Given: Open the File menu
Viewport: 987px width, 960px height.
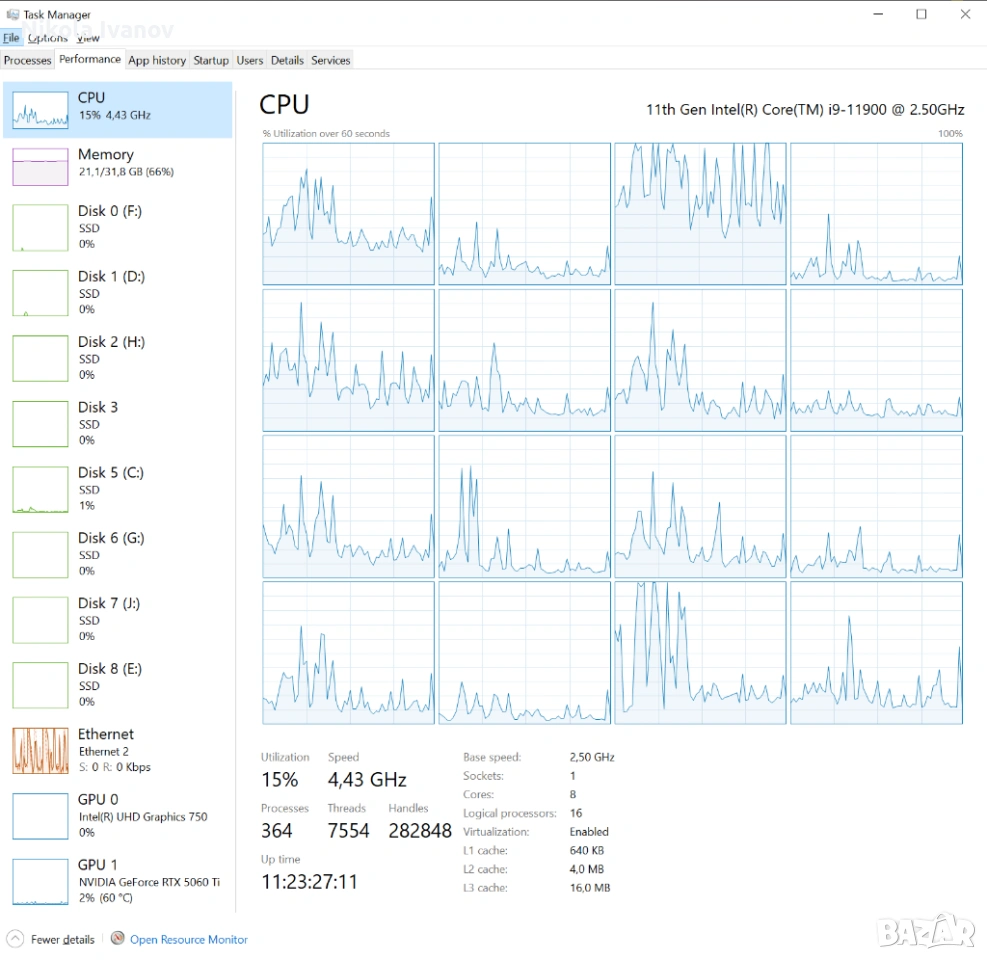Looking at the screenshot, I should (x=11, y=38).
